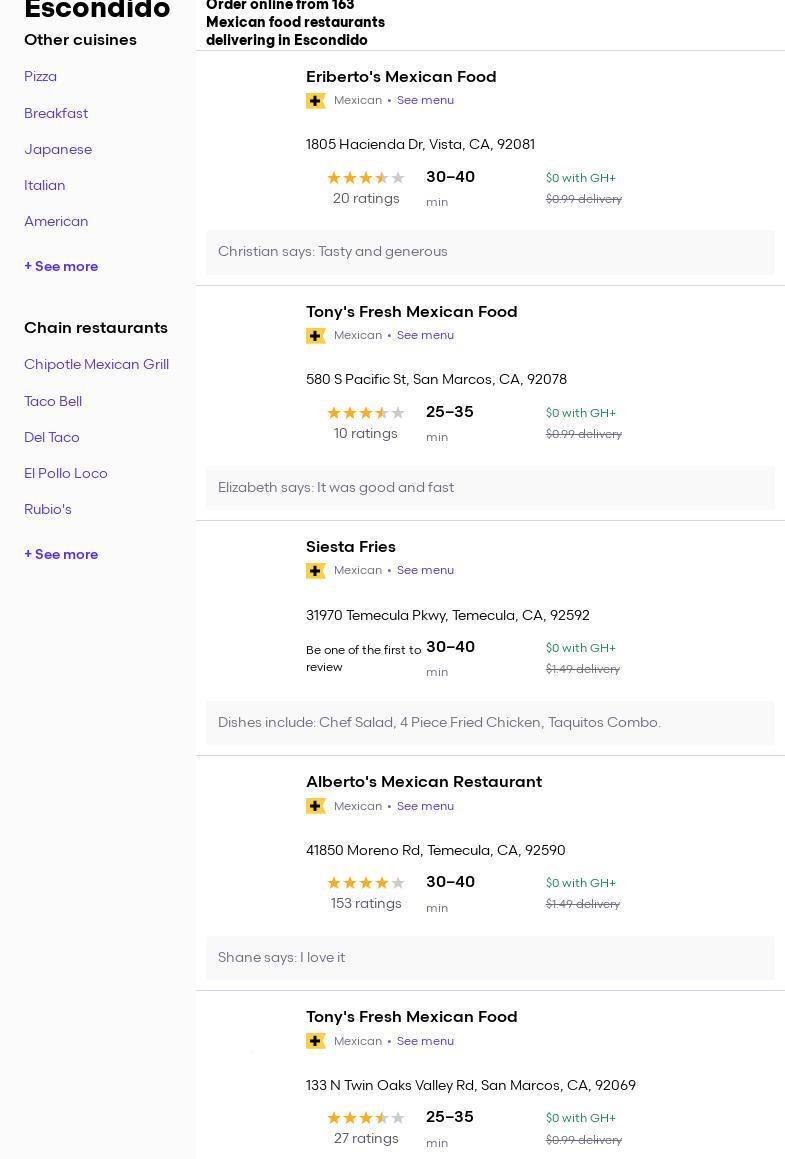See menu for Eriberto's Mexican Food
Viewport: 785px width, 1159px height.
coord(425,101)
